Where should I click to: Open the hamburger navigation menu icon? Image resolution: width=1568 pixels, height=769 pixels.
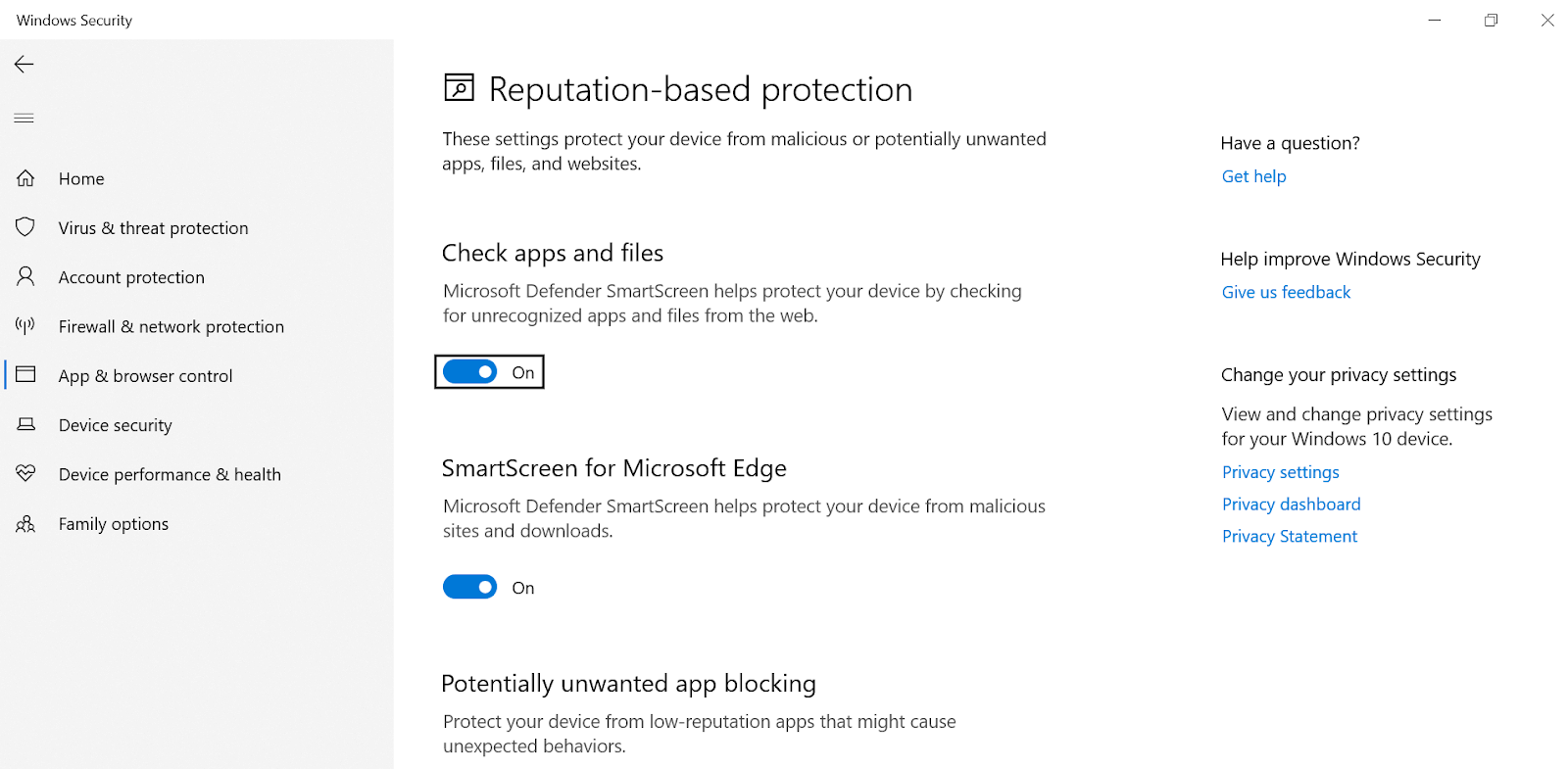[x=24, y=119]
